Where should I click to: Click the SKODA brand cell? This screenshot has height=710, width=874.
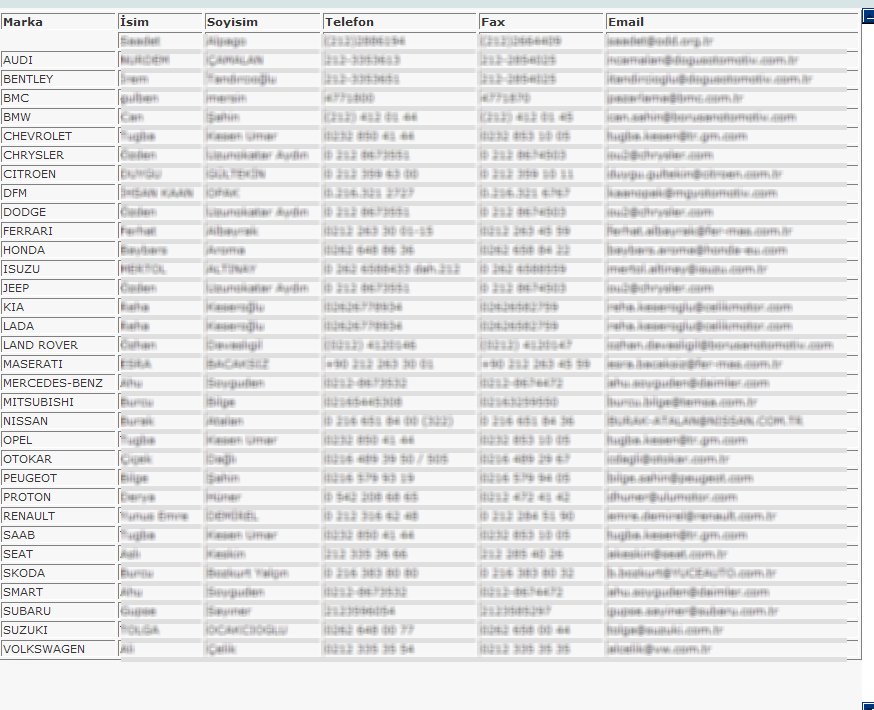pos(58,573)
